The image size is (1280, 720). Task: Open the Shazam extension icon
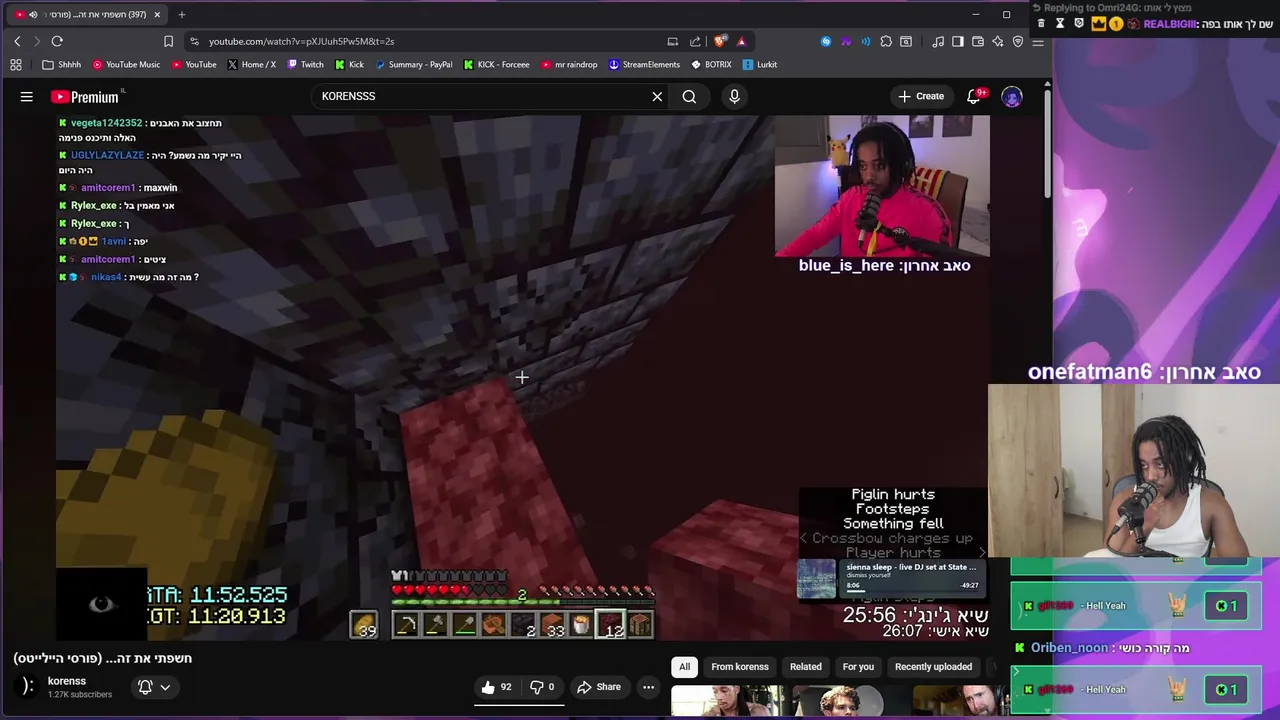pyautogui.click(x=826, y=41)
